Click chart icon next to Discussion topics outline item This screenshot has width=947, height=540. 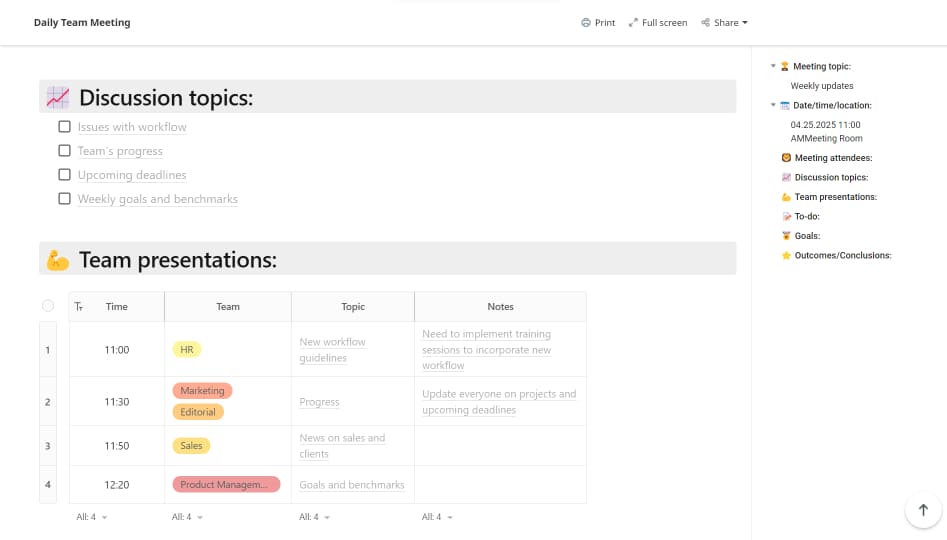coord(786,177)
